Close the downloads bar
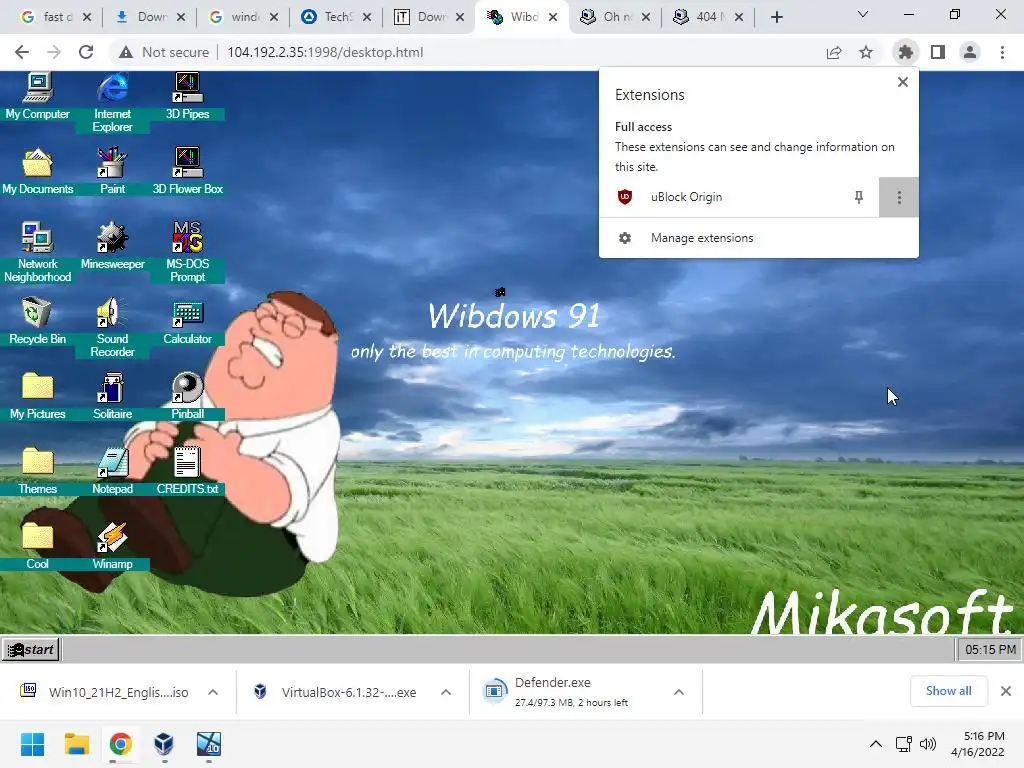Viewport: 1024px width, 768px height. tap(1006, 691)
